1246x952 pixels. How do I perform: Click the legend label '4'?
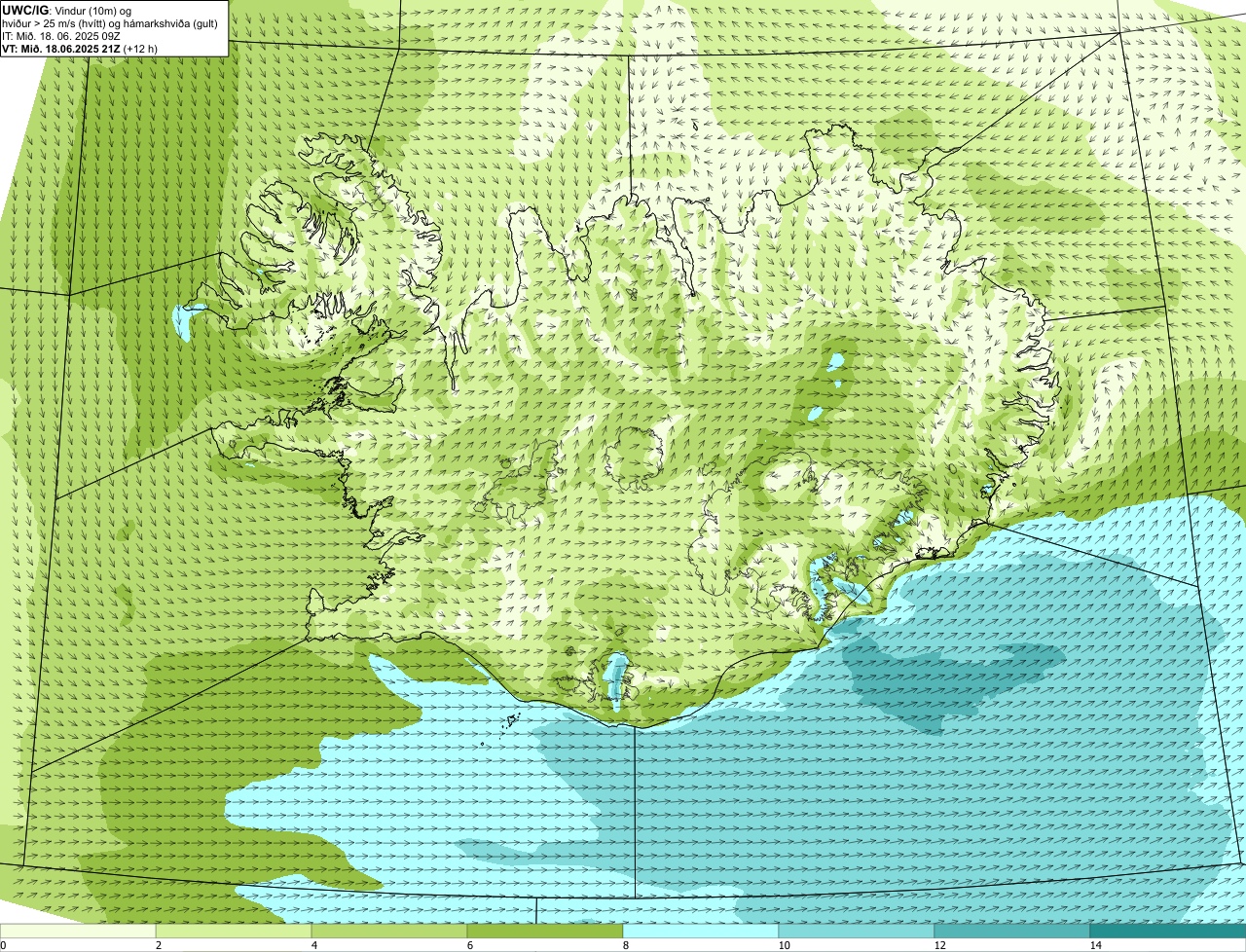[x=313, y=945]
